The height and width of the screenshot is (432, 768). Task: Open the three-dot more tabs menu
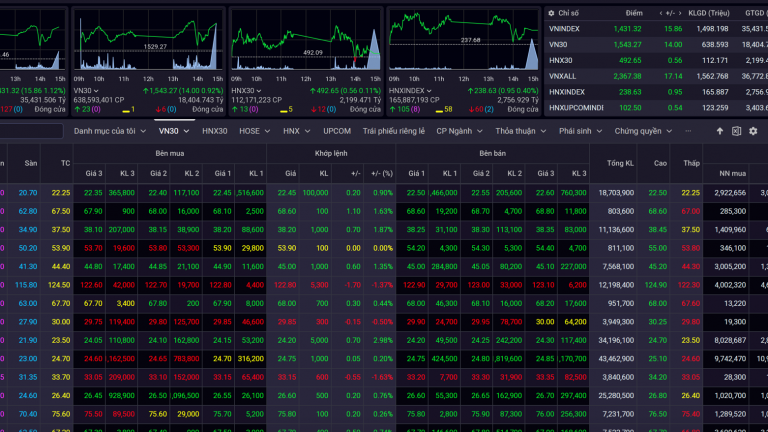688,131
